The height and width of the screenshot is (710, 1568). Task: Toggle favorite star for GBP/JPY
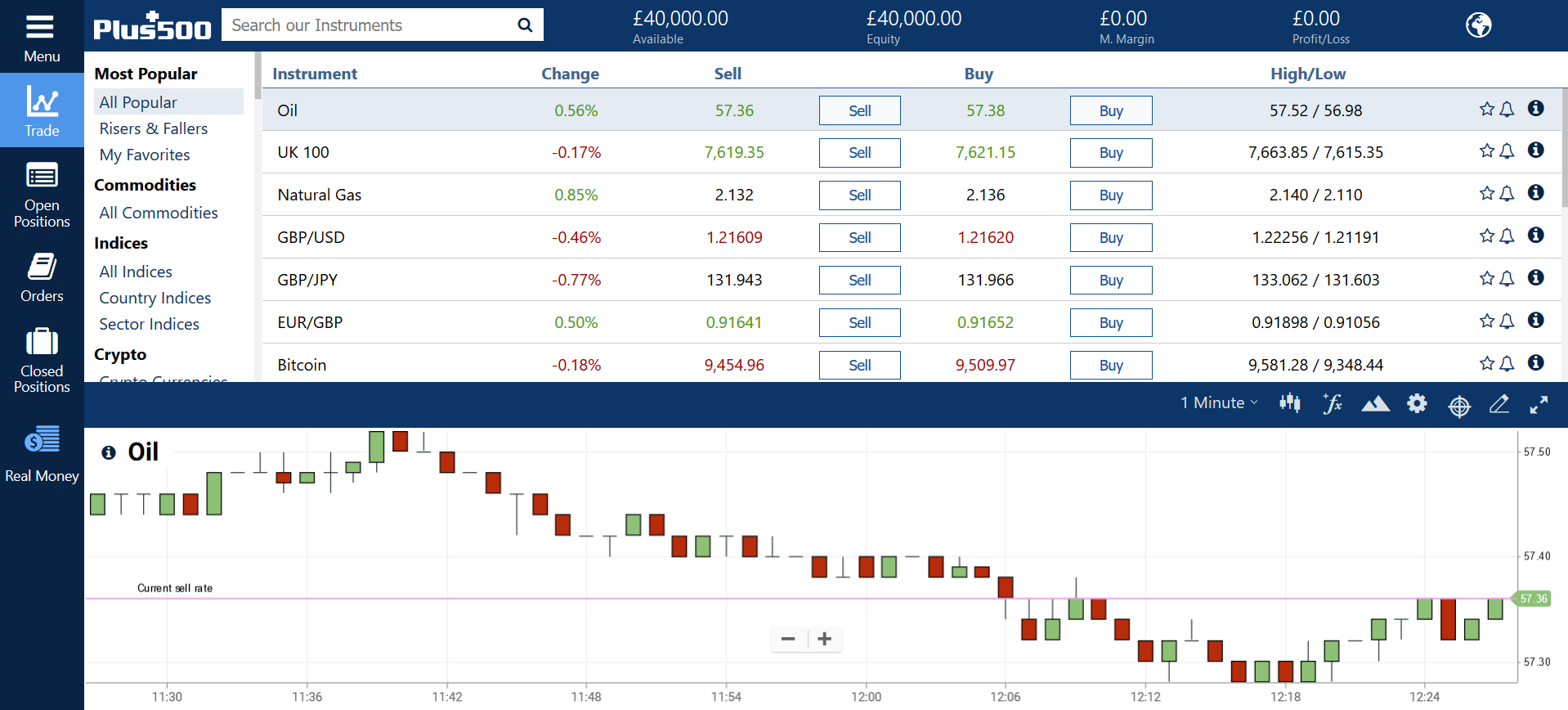click(1486, 278)
